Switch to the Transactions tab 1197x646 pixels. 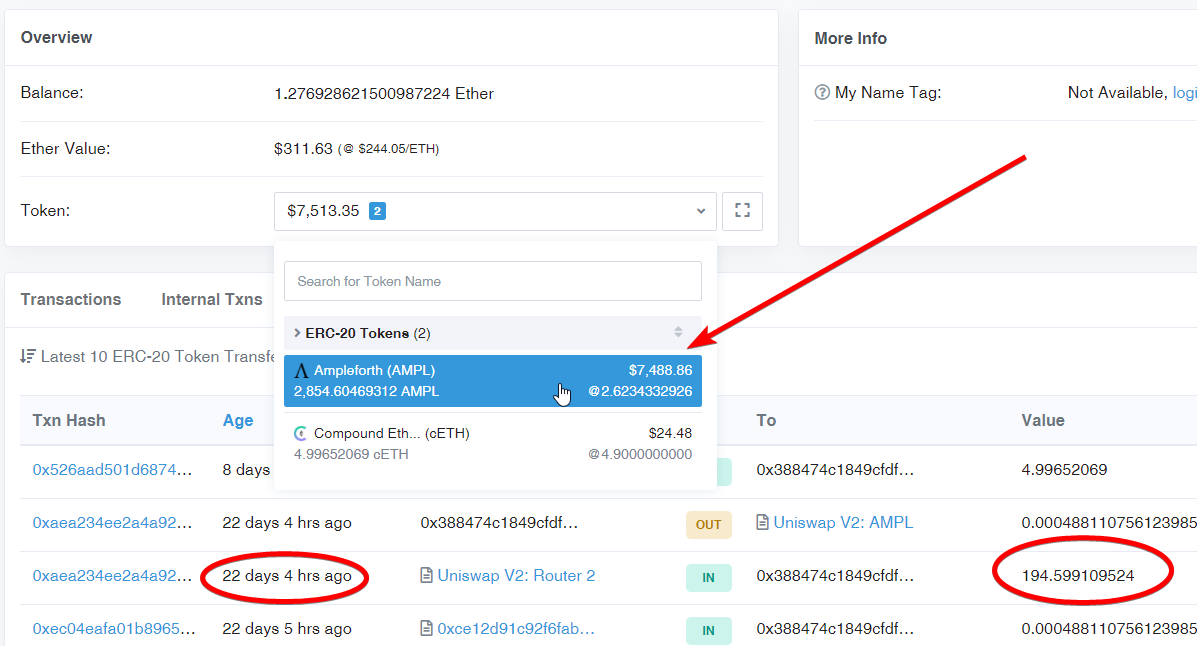(71, 299)
